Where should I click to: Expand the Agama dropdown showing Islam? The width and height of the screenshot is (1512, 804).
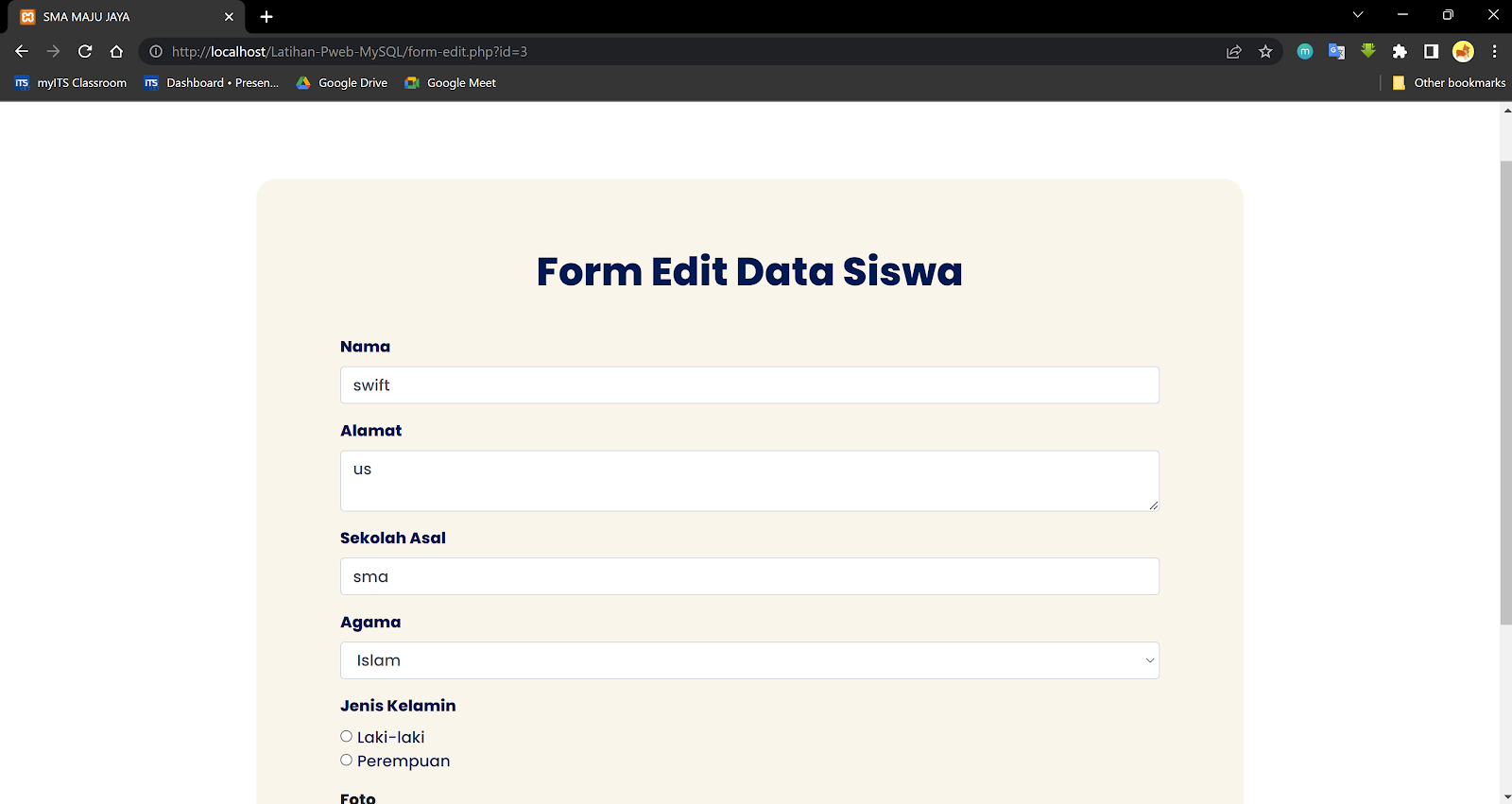pos(749,660)
